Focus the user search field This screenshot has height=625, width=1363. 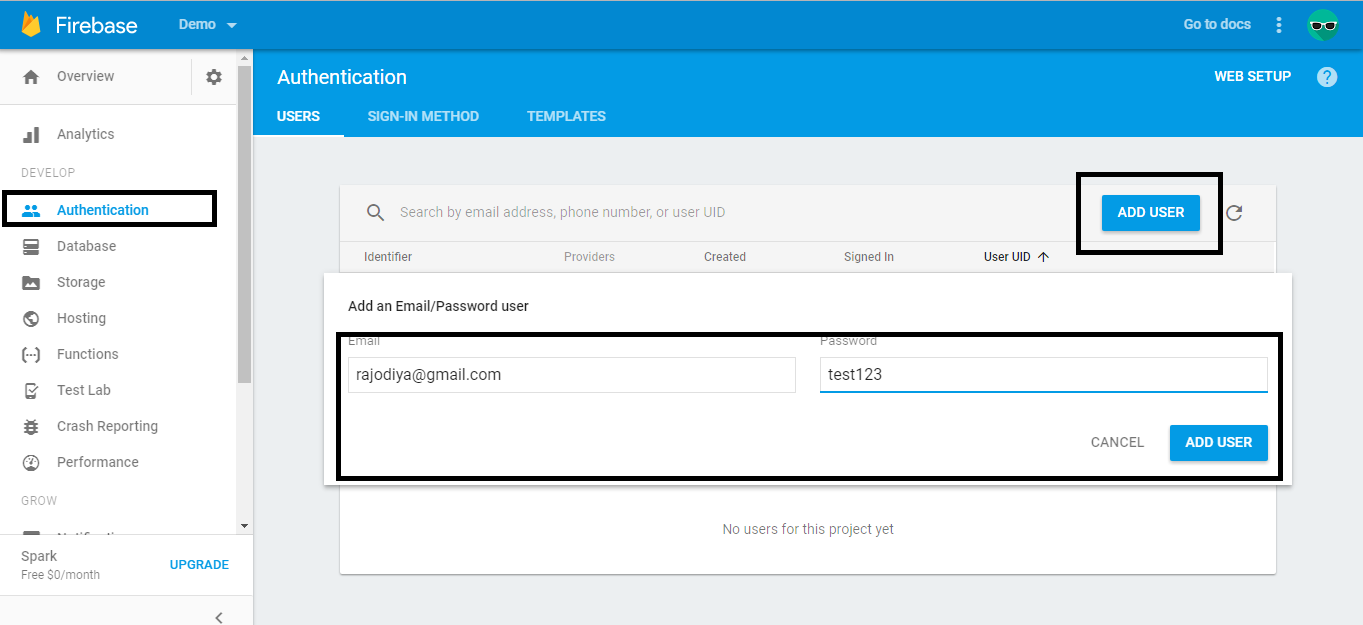tap(562, 212)
